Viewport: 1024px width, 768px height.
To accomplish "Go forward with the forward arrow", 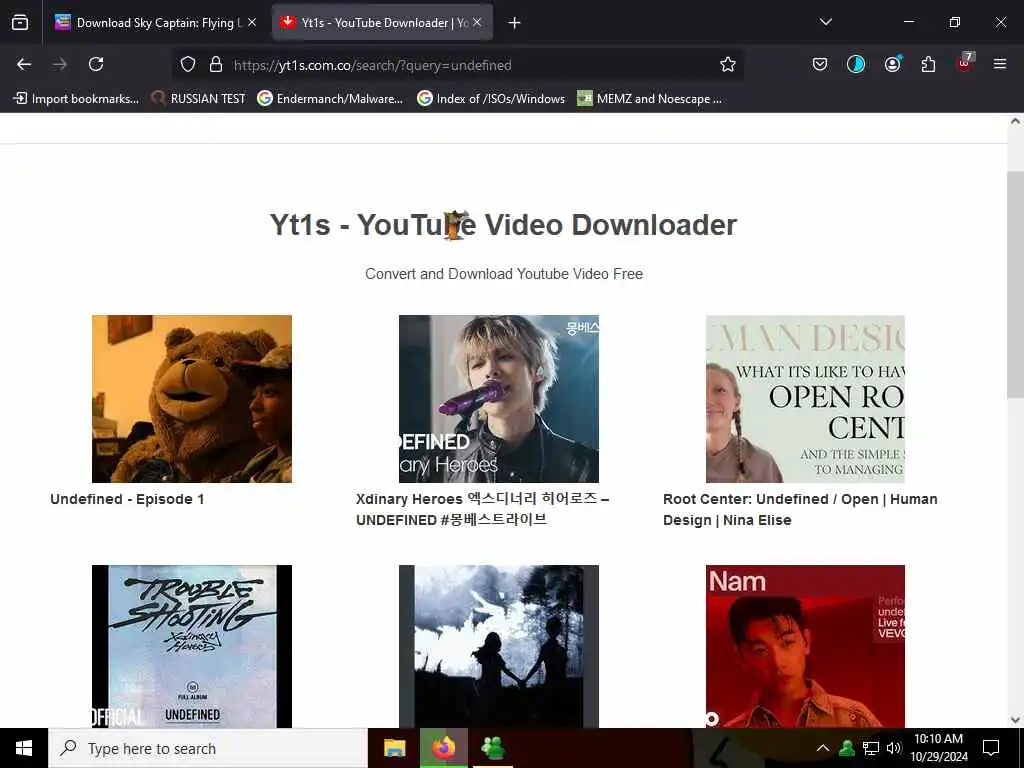I will (60, 64).
